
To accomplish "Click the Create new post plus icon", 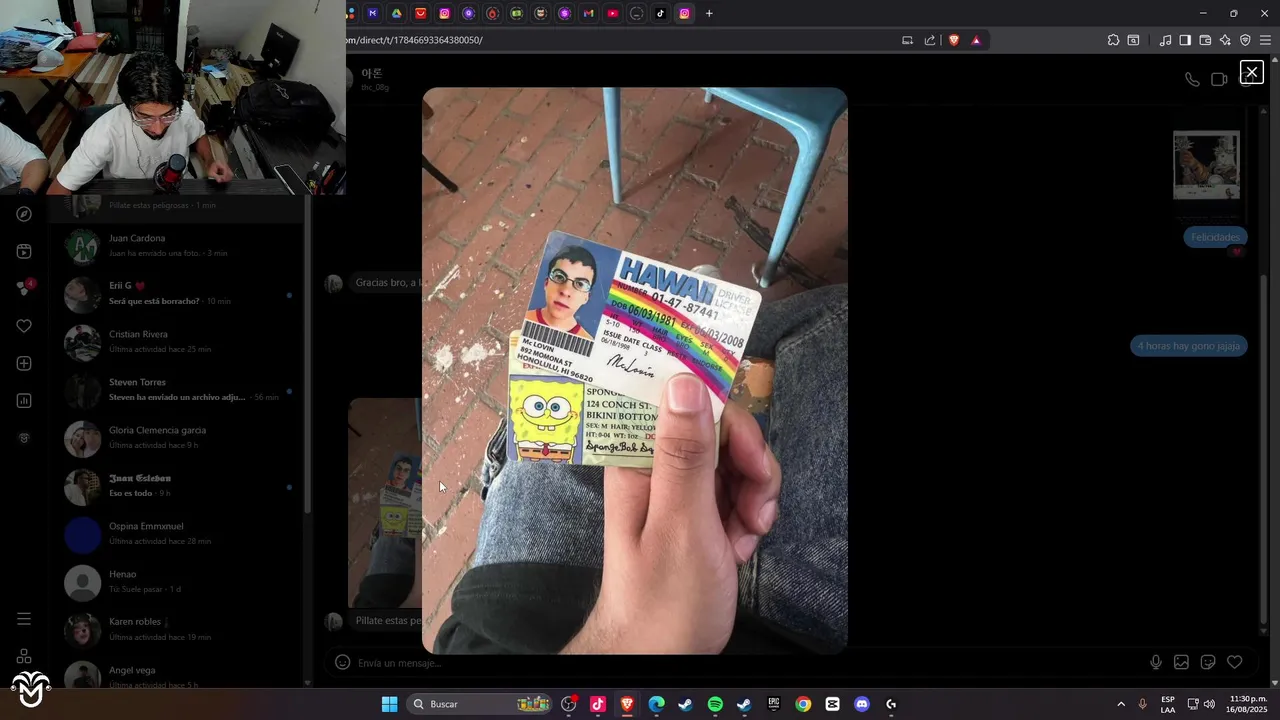I will pos(24,363).
